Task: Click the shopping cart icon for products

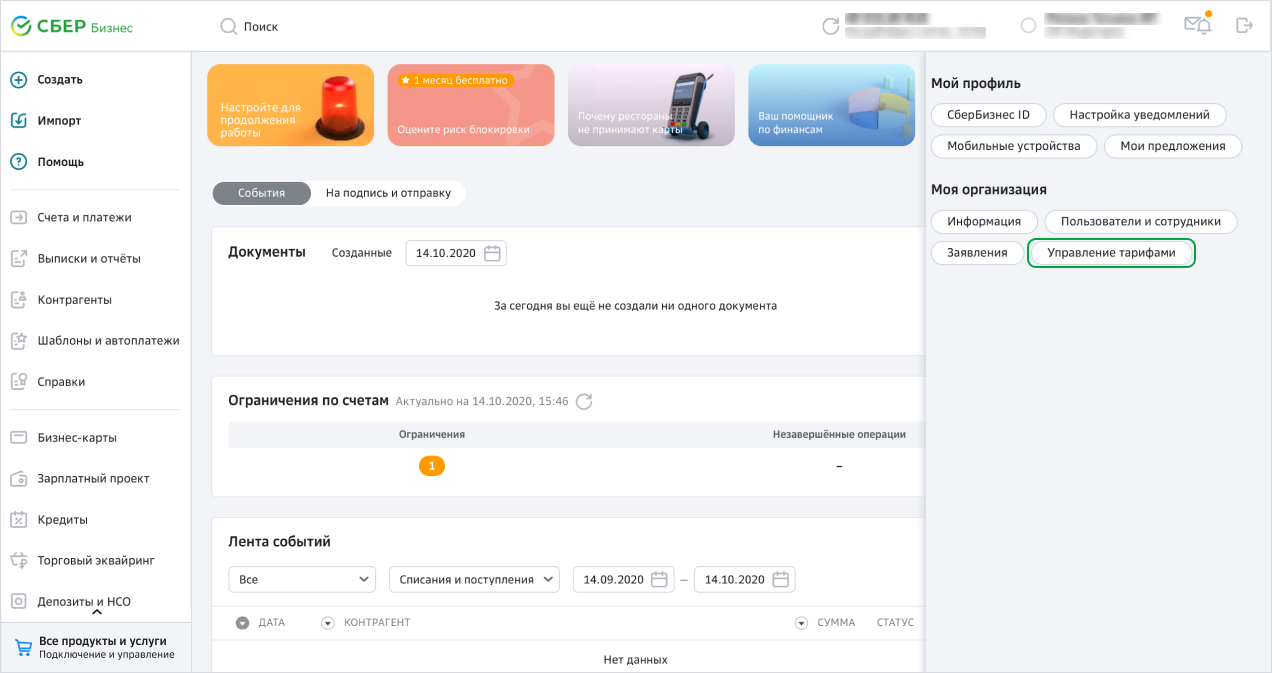Action: [23, 647]
